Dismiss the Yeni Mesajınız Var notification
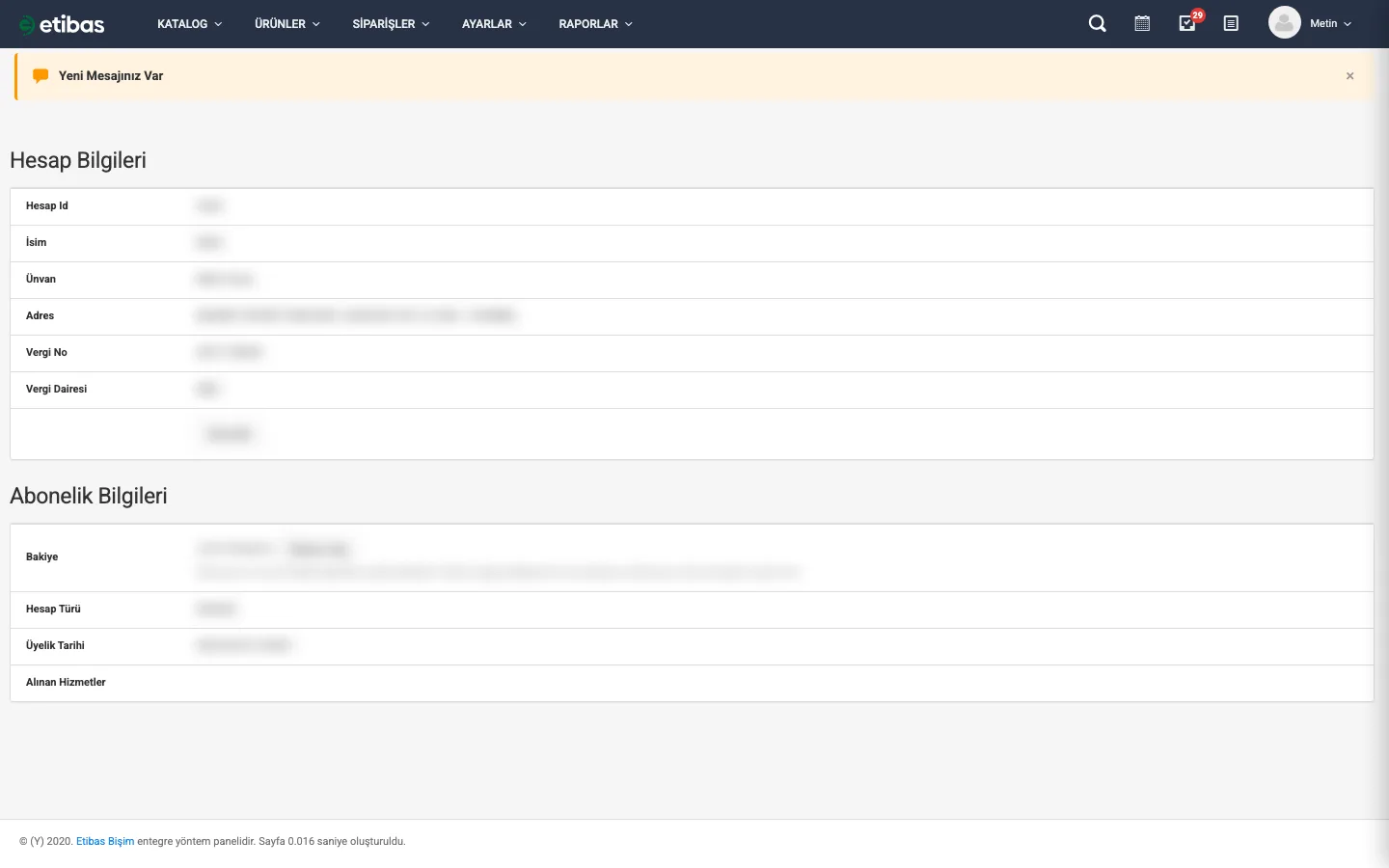Viewport: 1389px width, 868px height. click(1349, 76)
